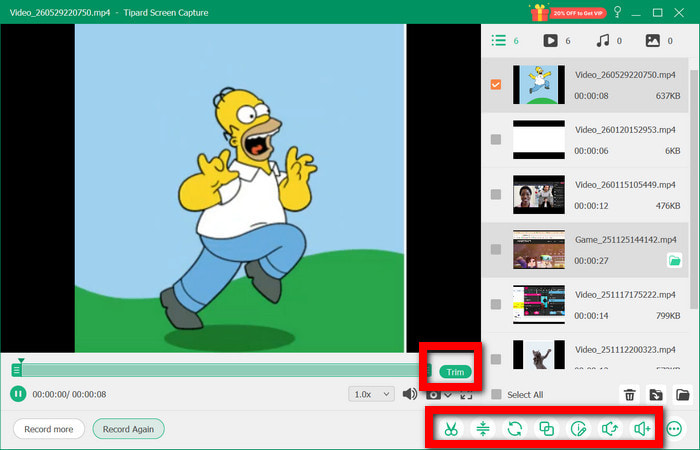
Task: Select thumbnail of Video_251112200323.mp4
Action: click(x=539, y=355)
